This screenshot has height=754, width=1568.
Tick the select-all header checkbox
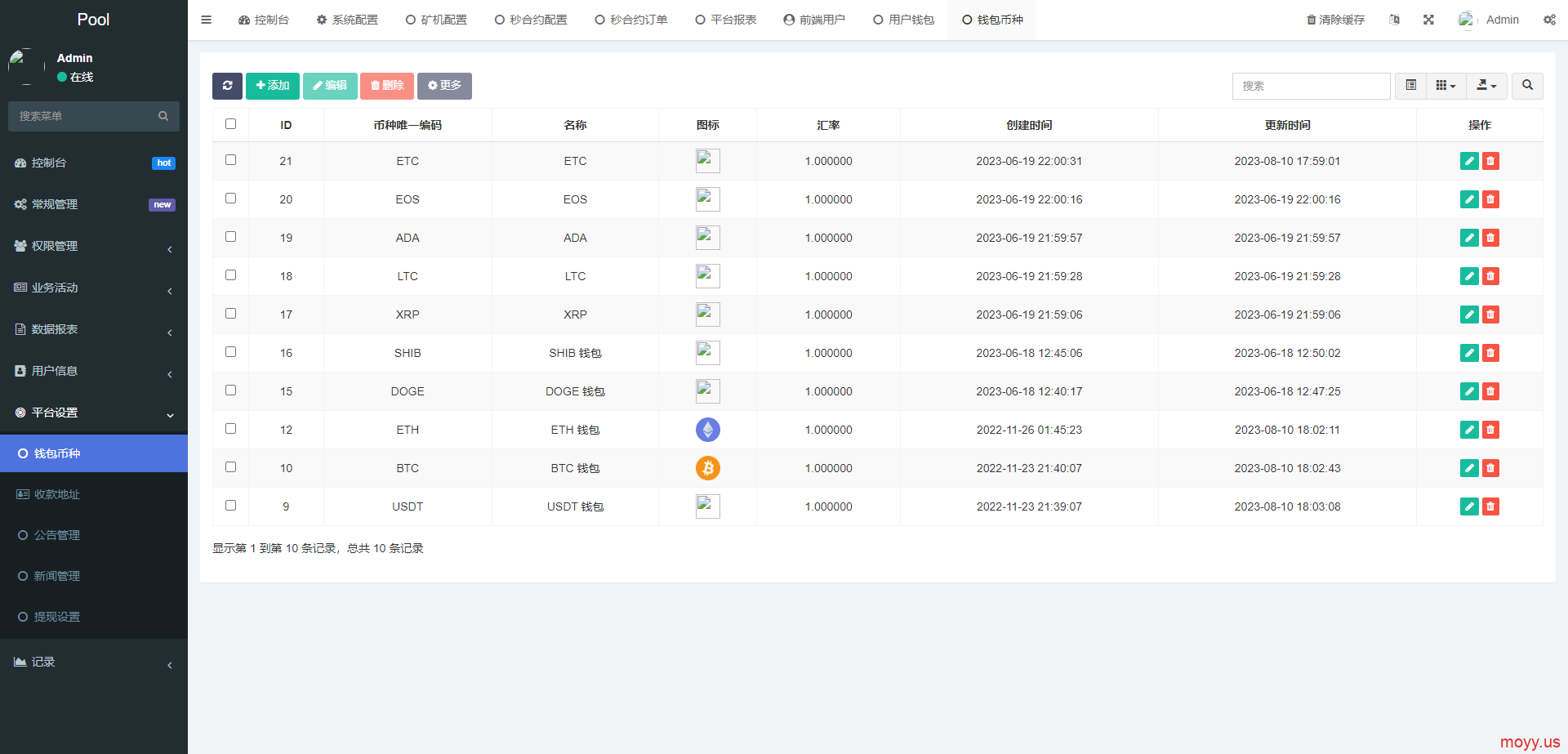[x=230, y=124]
